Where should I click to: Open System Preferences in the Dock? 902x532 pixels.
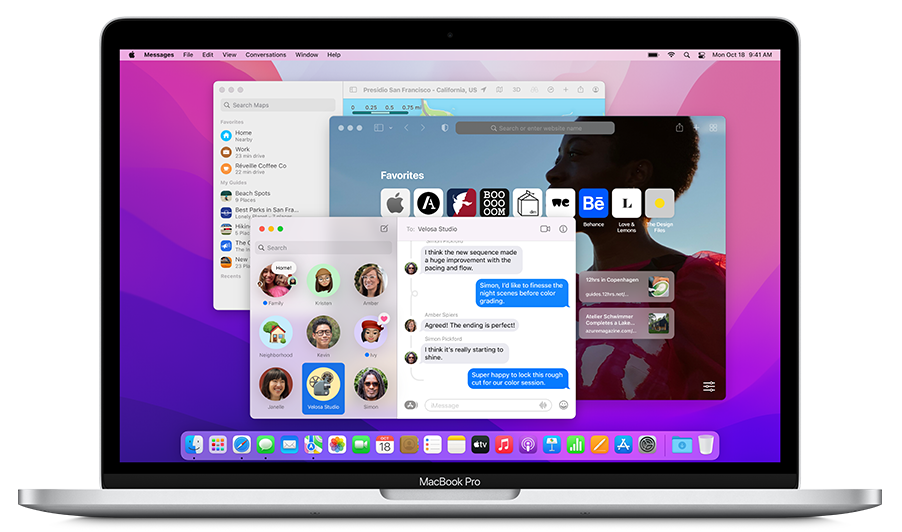(647, 445)
